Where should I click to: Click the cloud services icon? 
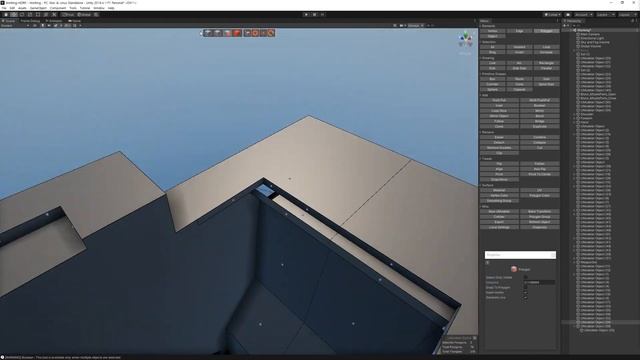(x=568, y=15)
